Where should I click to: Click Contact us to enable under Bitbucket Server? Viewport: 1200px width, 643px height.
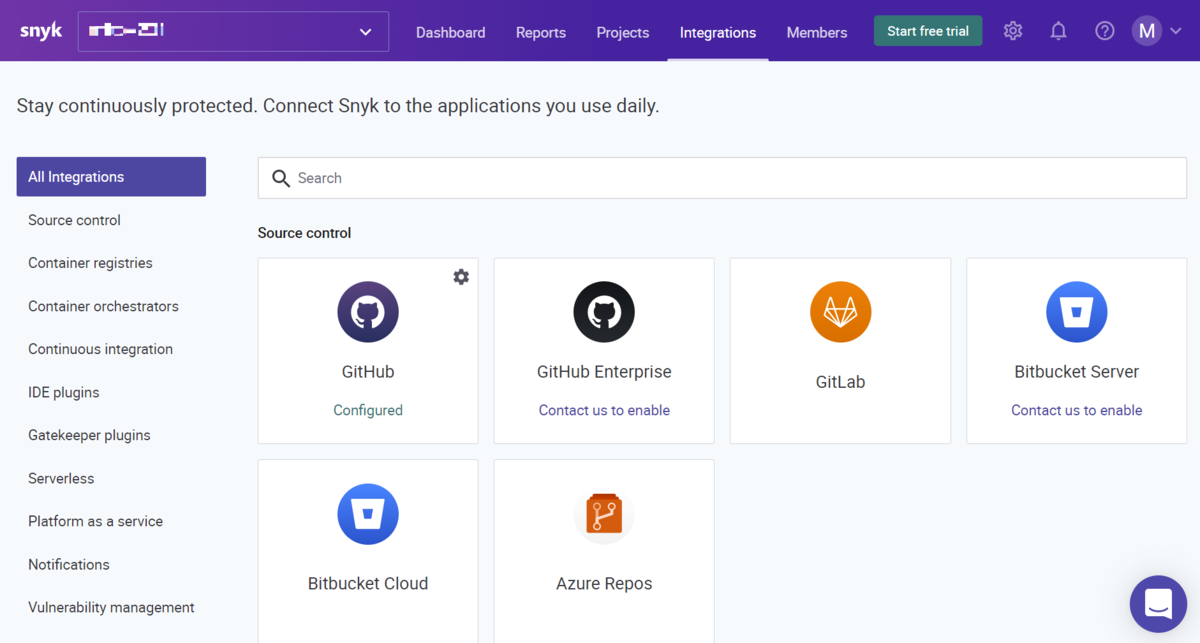[x=1076, y=410]
